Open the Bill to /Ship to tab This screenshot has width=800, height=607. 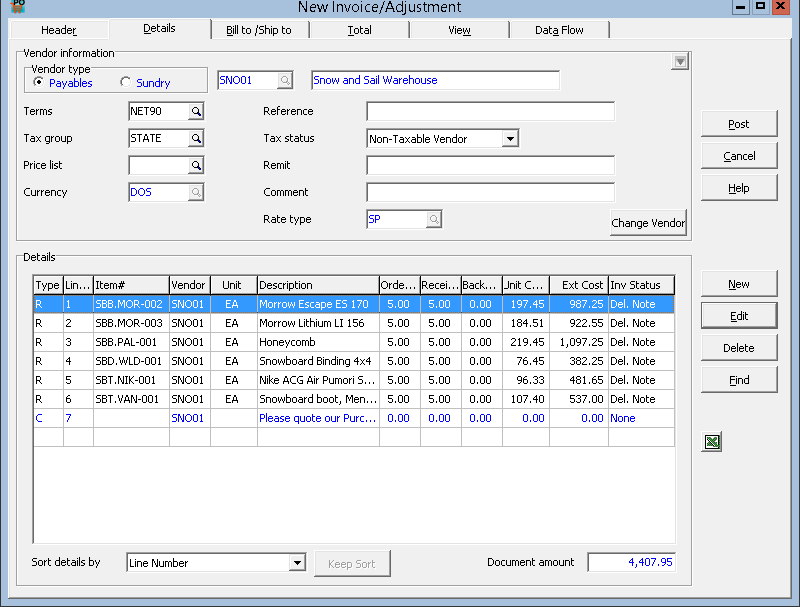(259, 30)
